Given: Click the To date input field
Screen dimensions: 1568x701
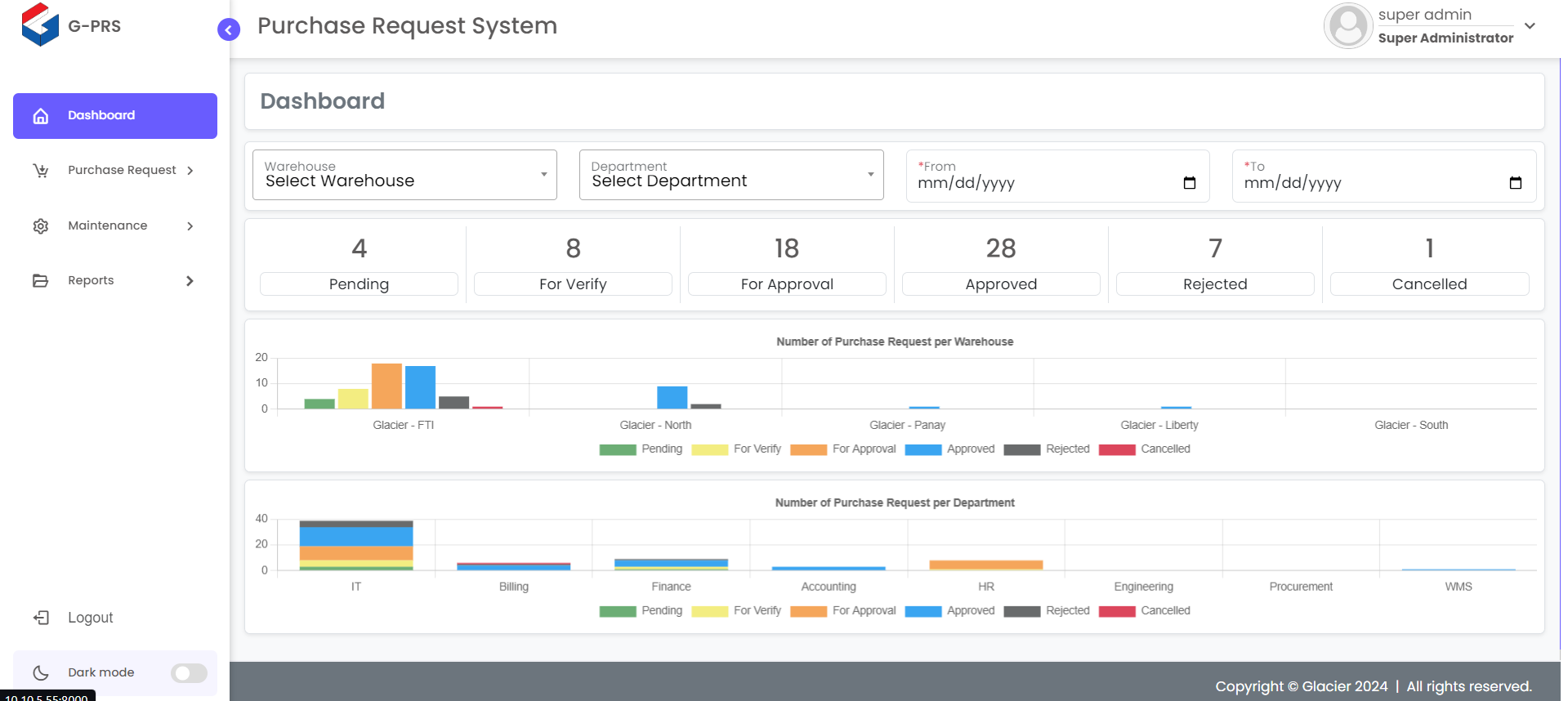Looking at the screenshot, I should (x=1384, y=176).
